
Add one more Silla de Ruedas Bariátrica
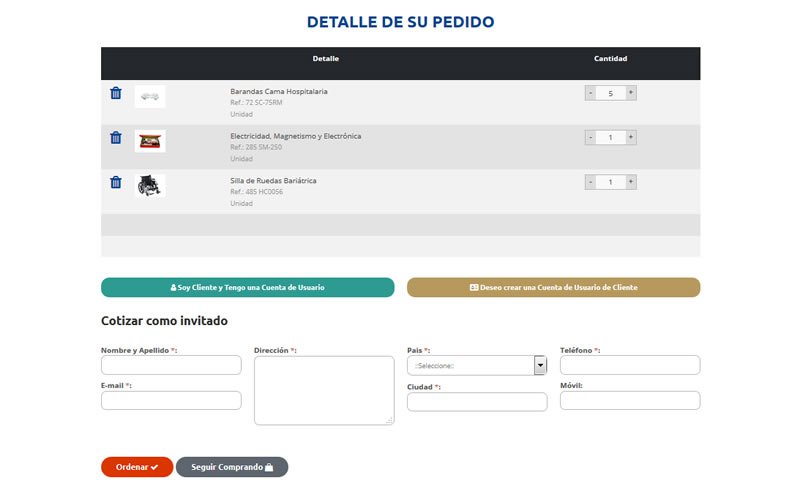[631, 182]
